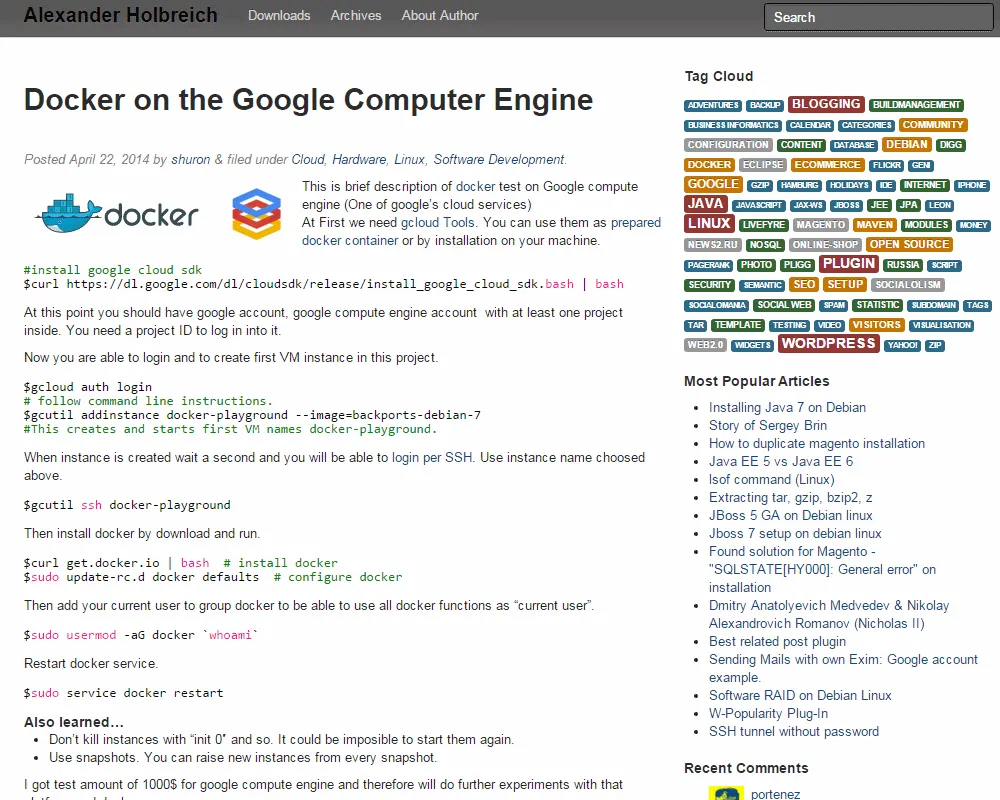Screen dimensions: 1000x800
Task: Open the LINUX tag
Action: click(709, 224)
